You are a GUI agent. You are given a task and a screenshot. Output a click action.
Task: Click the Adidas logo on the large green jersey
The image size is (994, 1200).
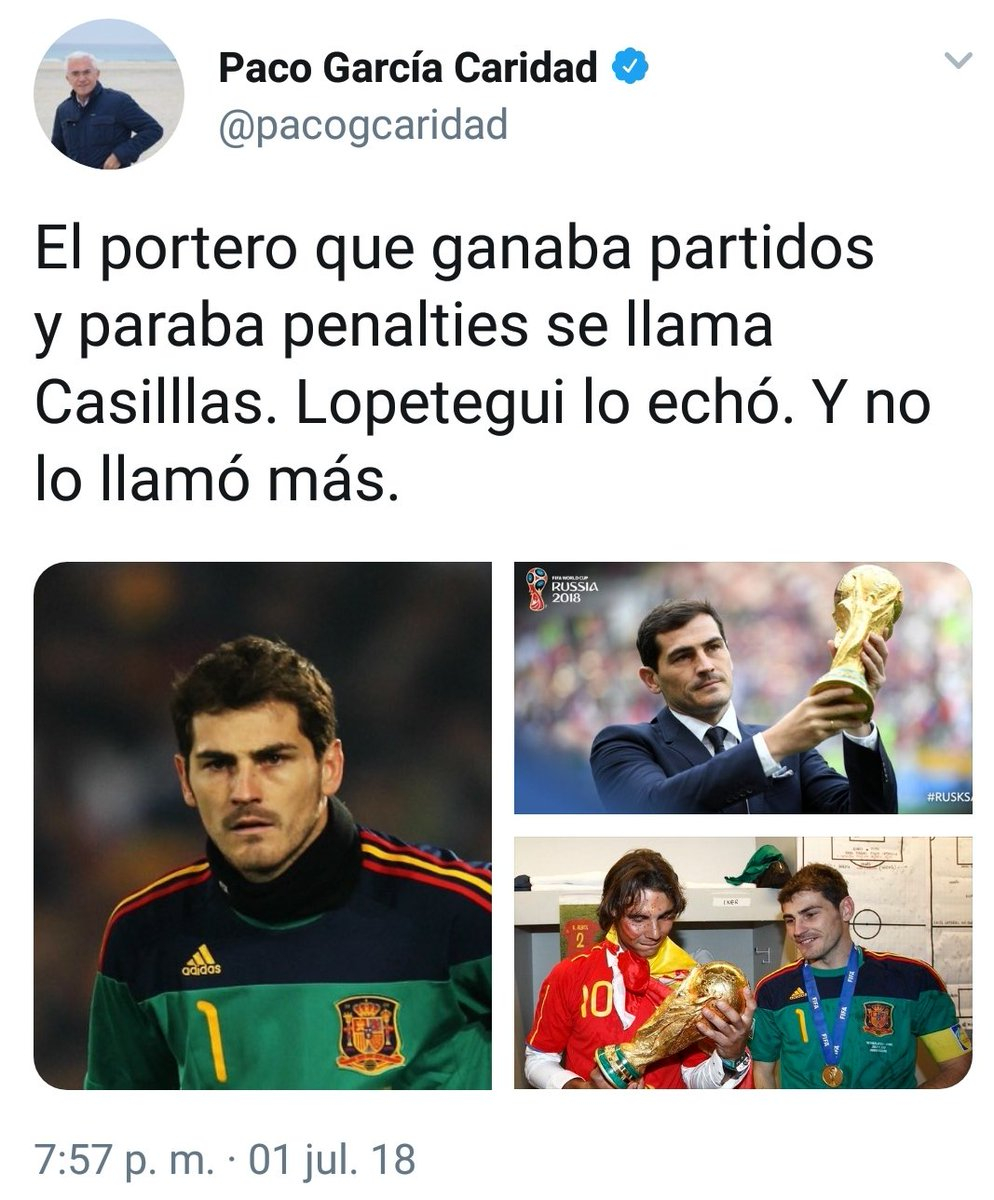point(201,960)
